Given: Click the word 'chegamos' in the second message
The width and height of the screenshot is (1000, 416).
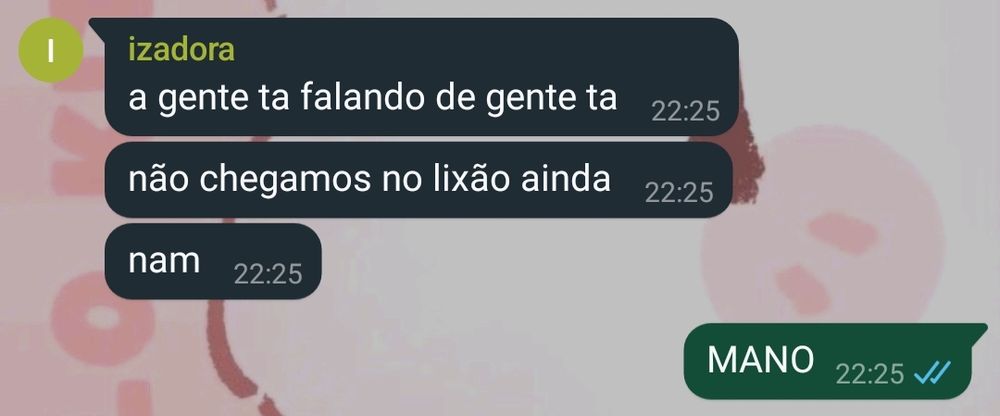Looking at the screenshot, I should (x=284, y=181).
